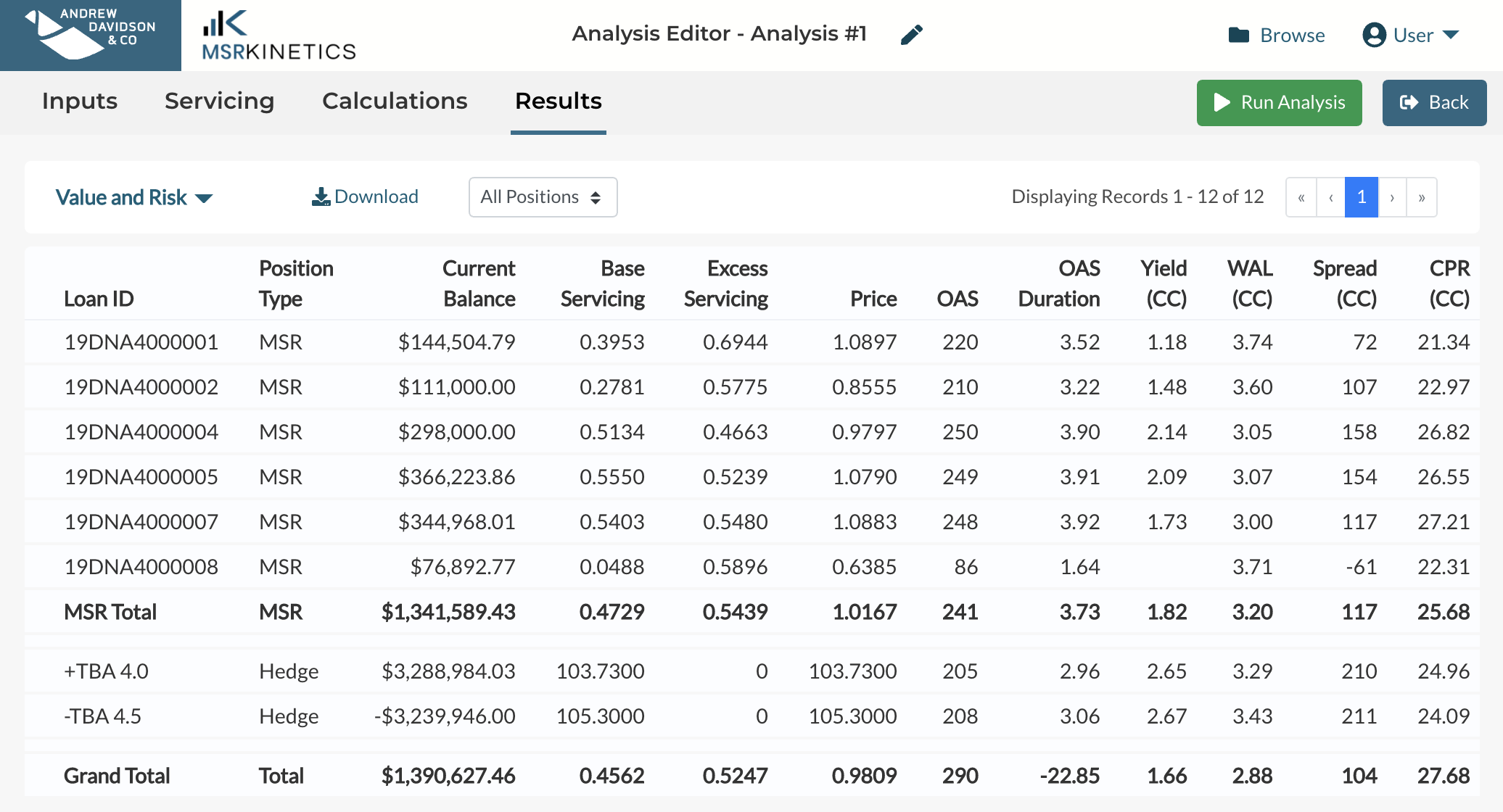Select loan 19DNA4000002

(x=141, y=387)
